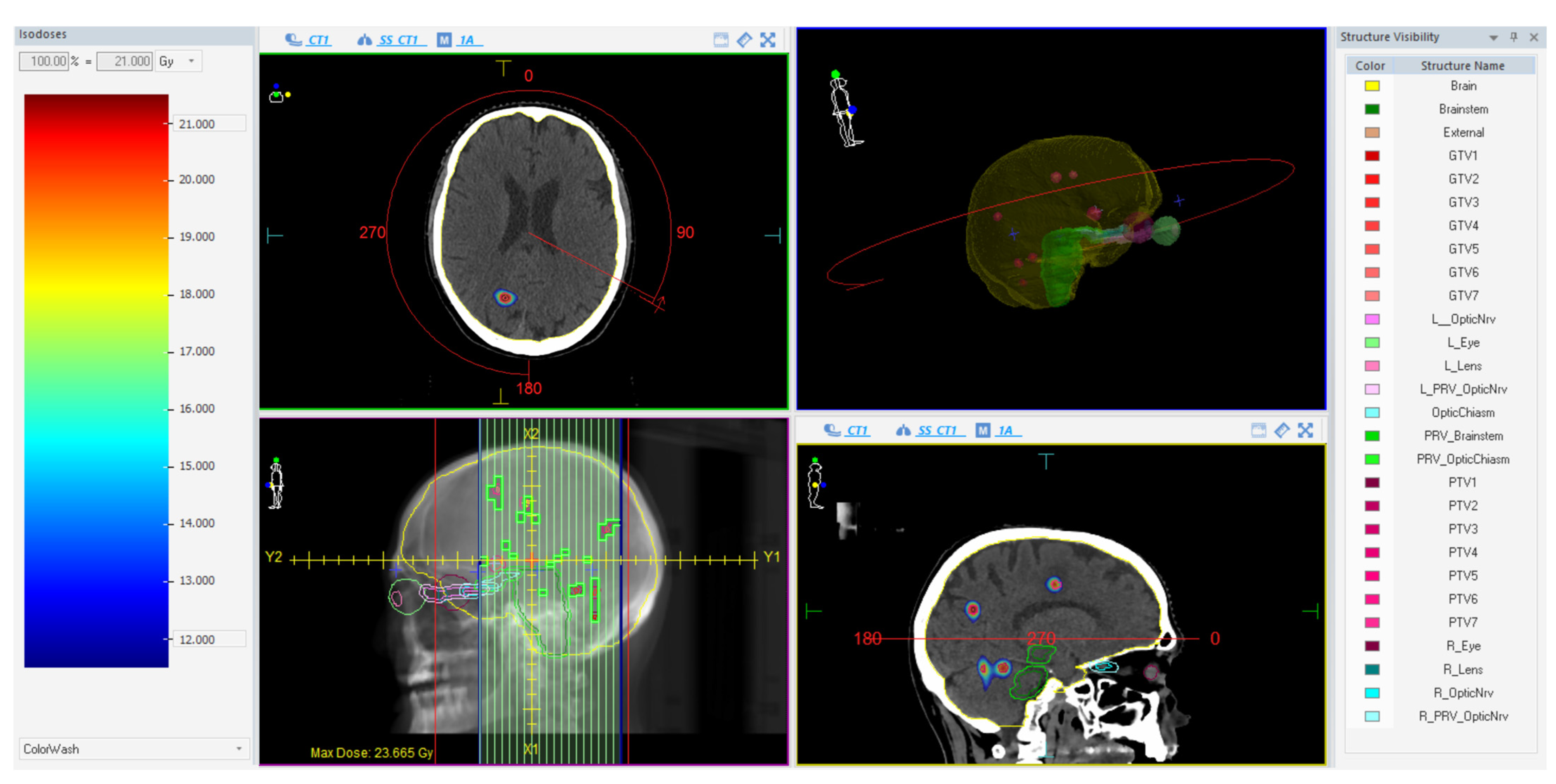Open the Gy dose unit dropdown
Image resolution: width=1556 pixels, height=784 pixels.
(192, 61)
